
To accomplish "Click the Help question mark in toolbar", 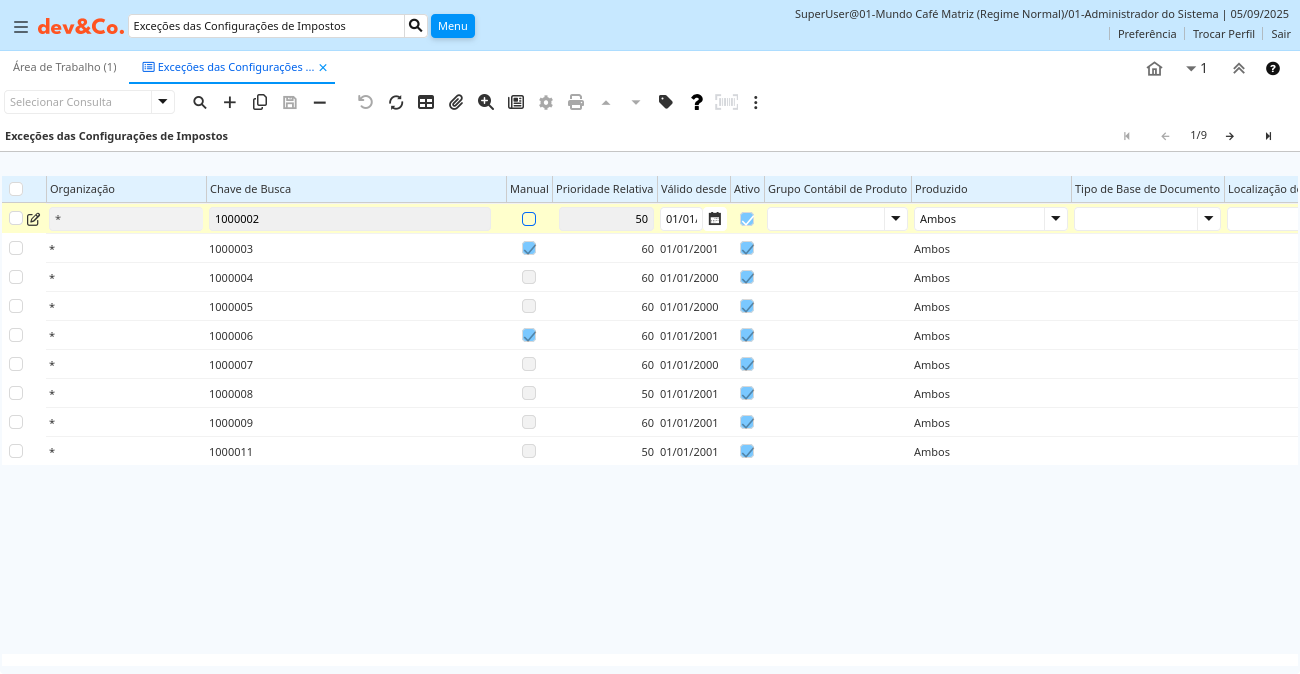I will click(697, 102).
